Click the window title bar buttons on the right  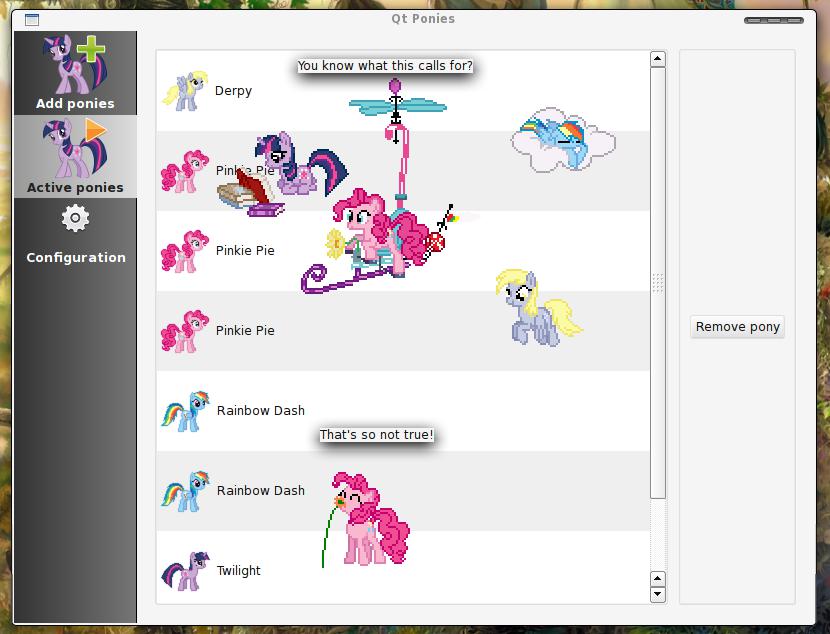coord(773,20)
